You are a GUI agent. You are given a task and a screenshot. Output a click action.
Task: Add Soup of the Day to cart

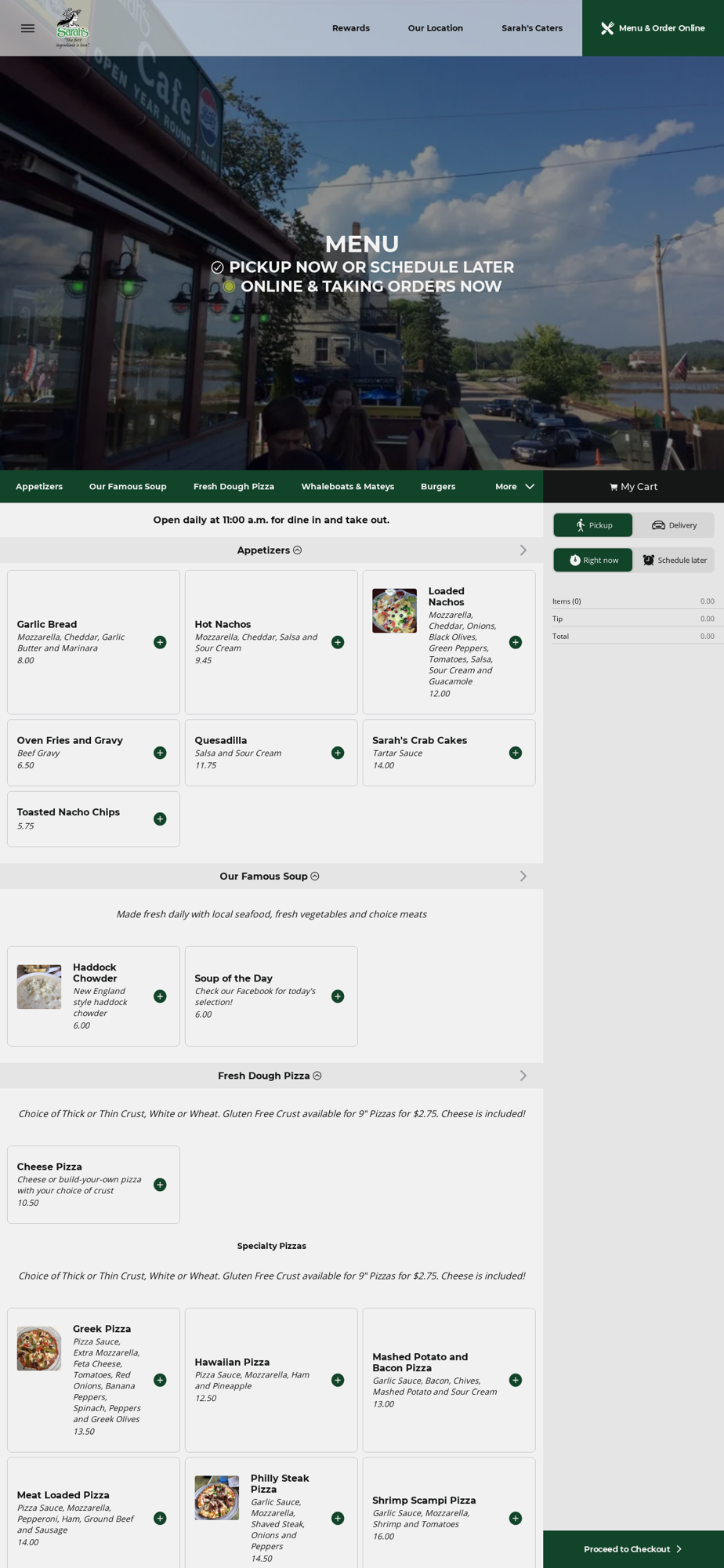coord(338,996)
